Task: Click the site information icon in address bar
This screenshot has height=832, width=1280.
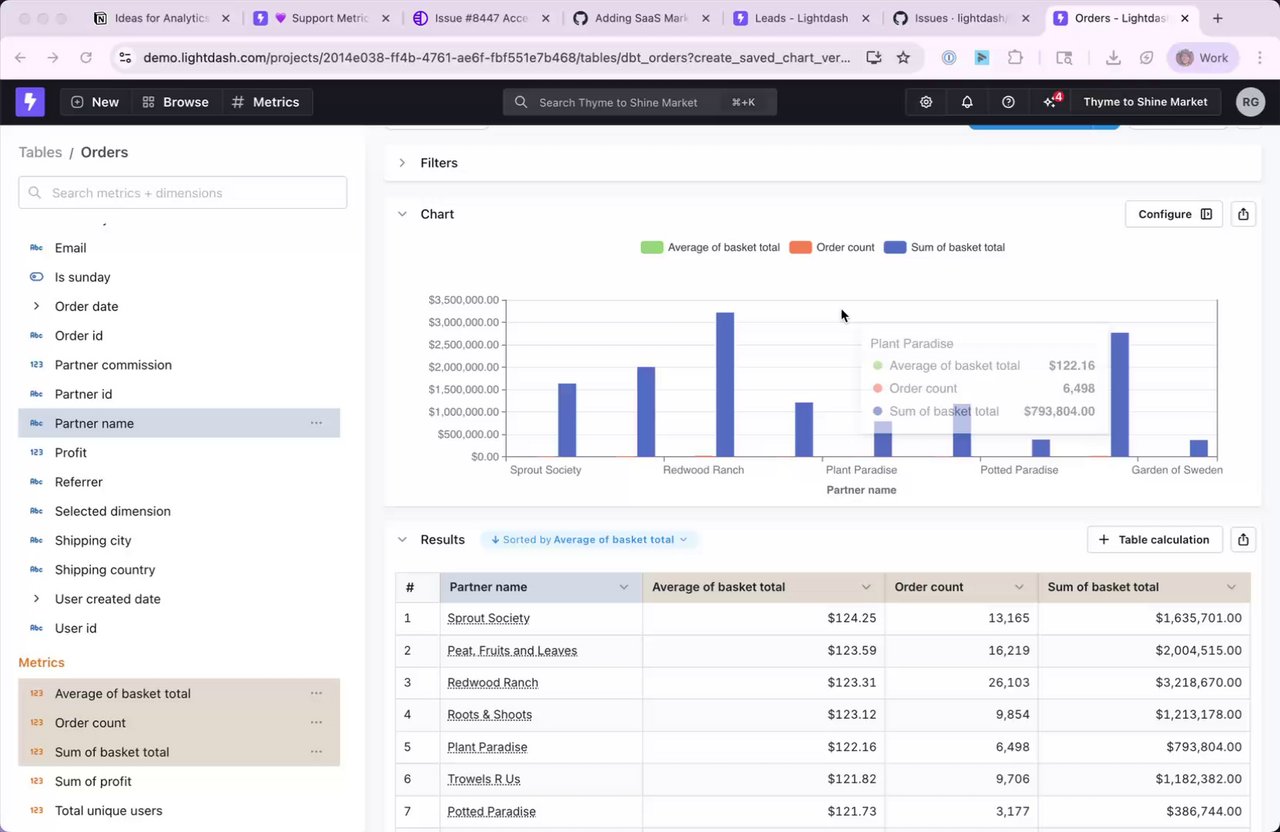Action: [125, 58]
